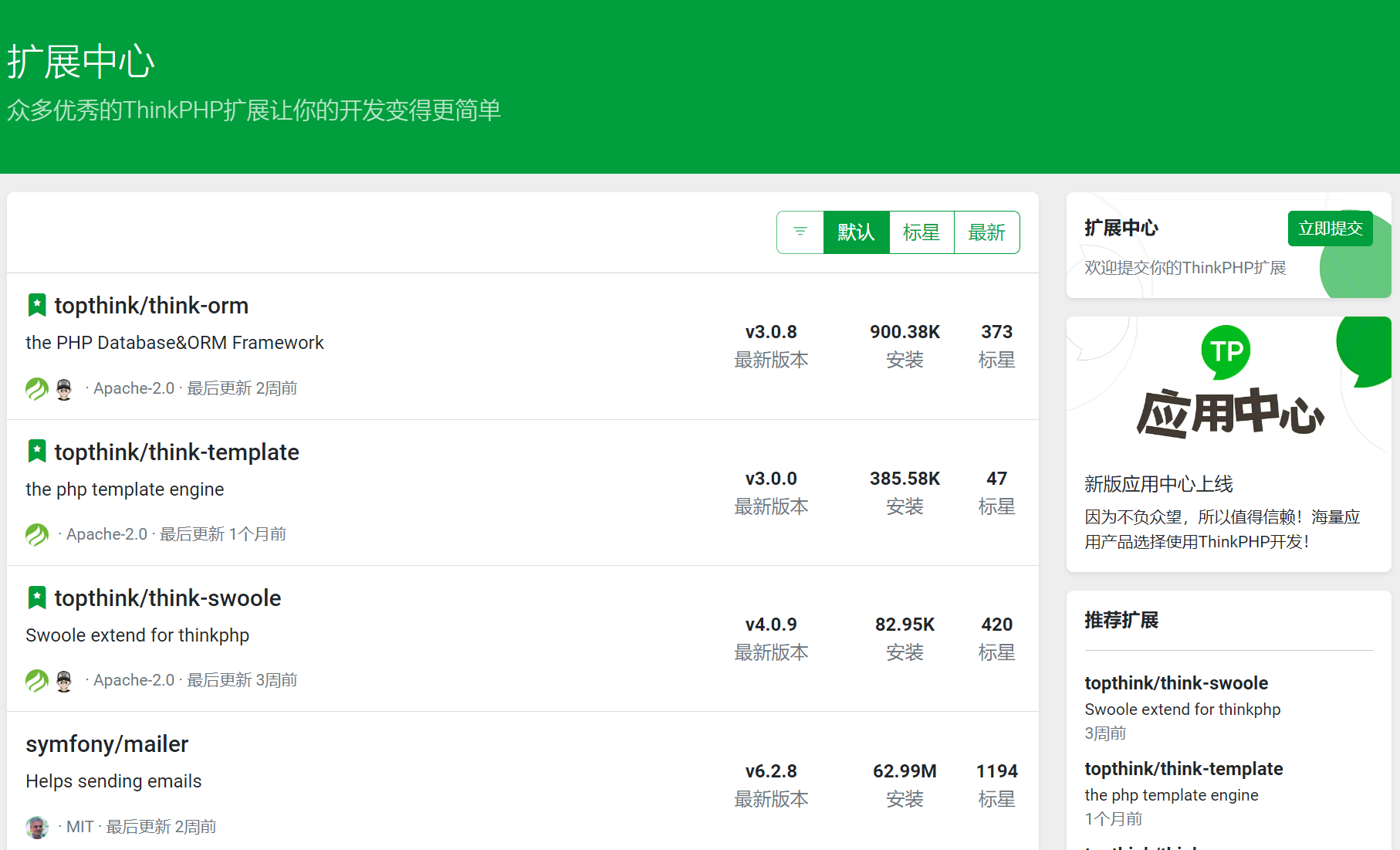Open symfony/mailer extension

tap(107, 744)
